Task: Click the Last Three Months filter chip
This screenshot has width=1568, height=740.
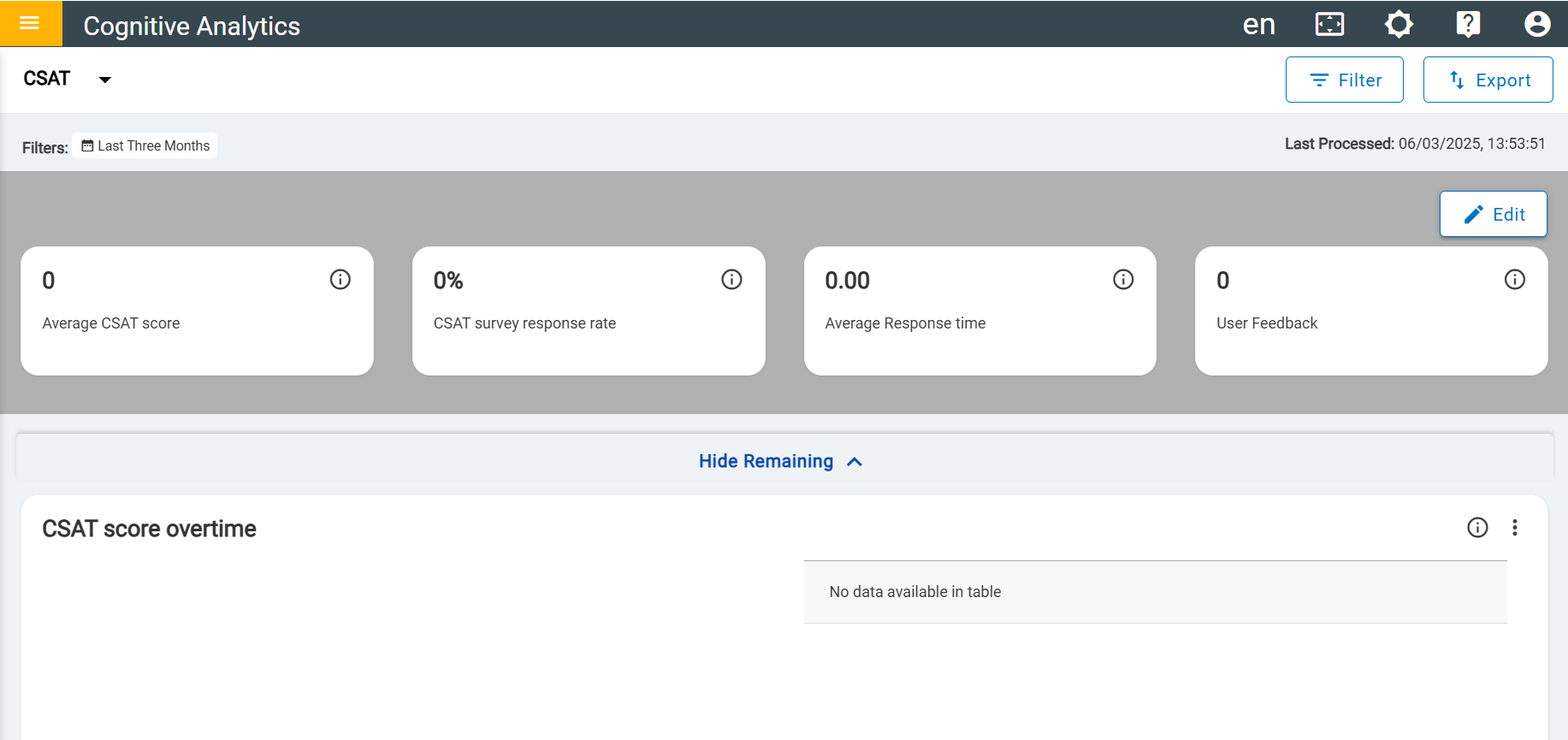Action: coord(145,145)
